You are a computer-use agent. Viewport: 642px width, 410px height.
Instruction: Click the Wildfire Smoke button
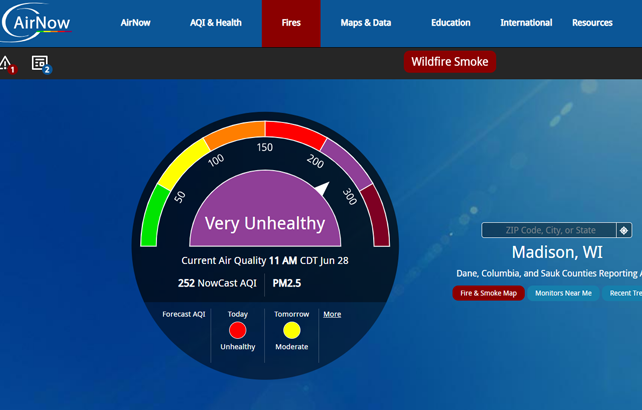pos(450,62)
